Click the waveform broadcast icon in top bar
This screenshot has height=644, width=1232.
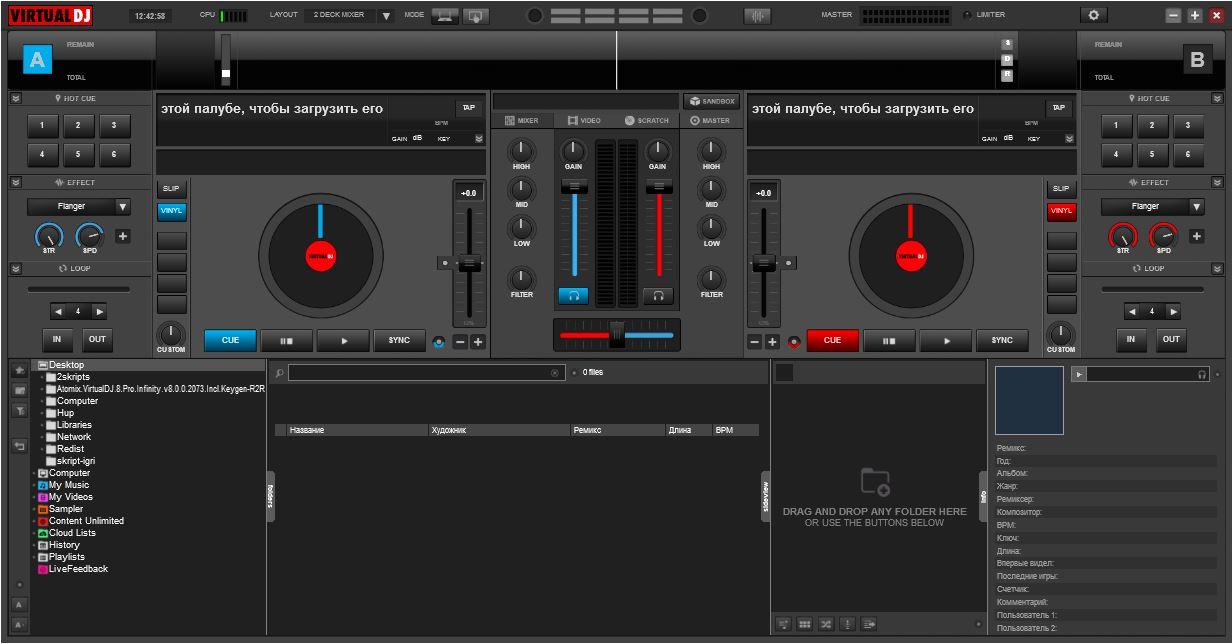[x=758, y=15]
